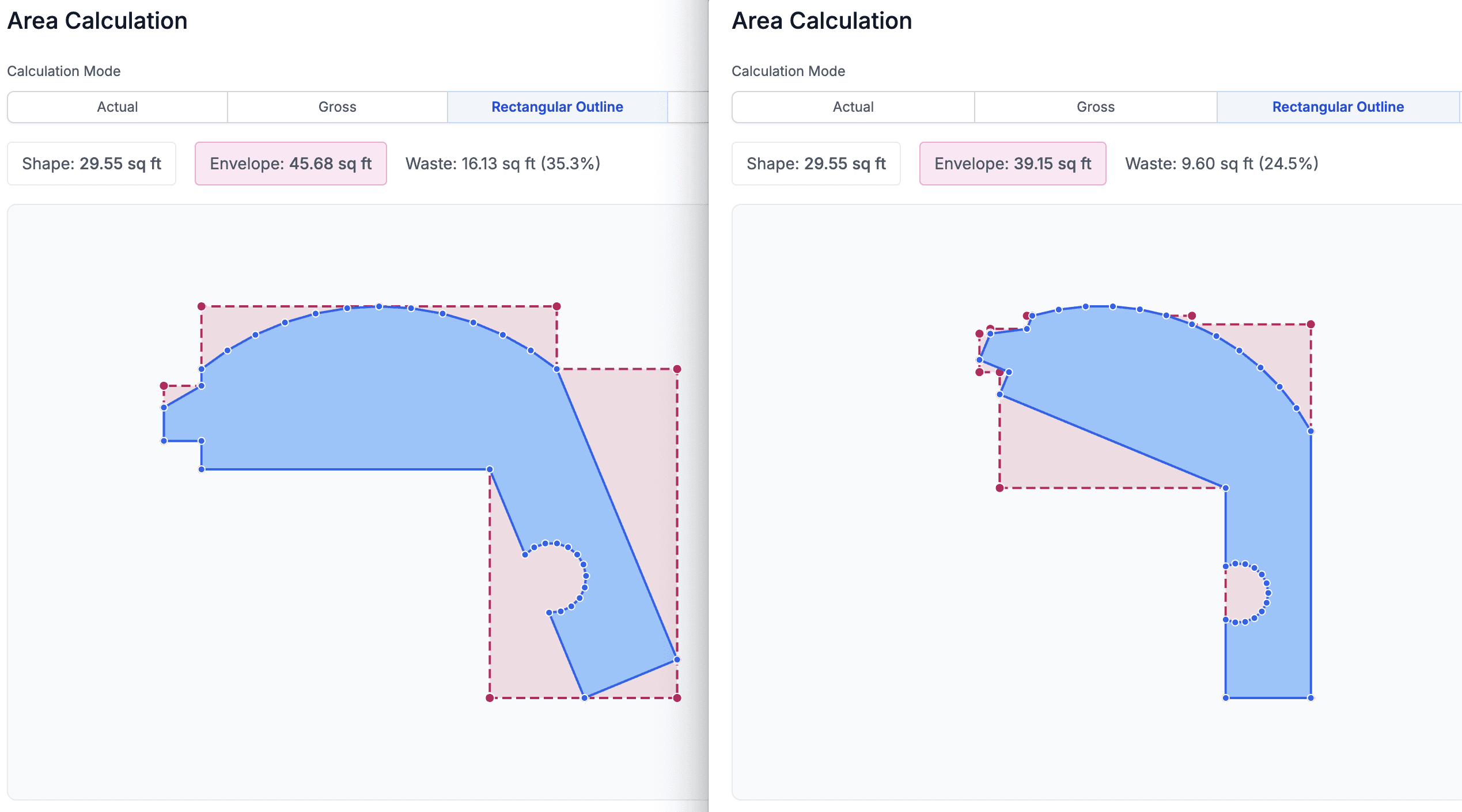Click right panel Calculation Mode label
This screenshot has width=1462, height=812.
point(788,71)
